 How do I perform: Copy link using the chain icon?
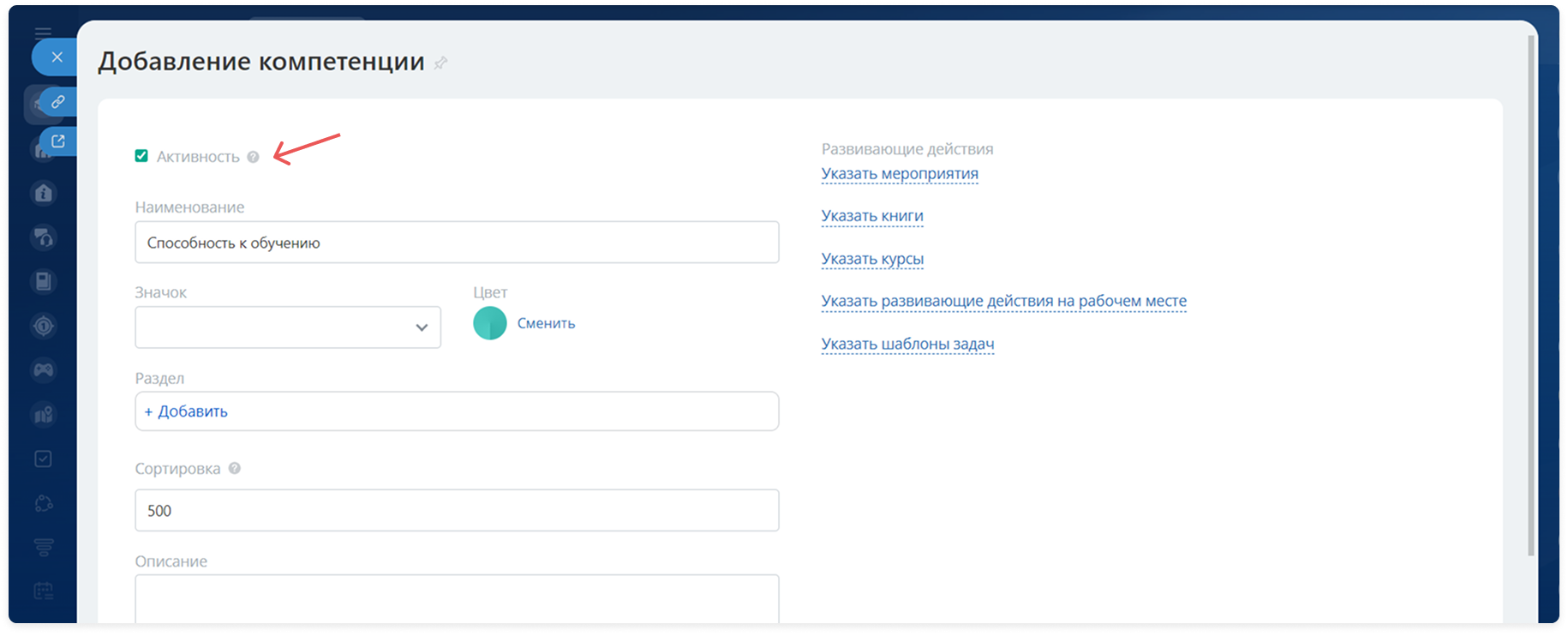pyautogui.click(x=57, y=102)
